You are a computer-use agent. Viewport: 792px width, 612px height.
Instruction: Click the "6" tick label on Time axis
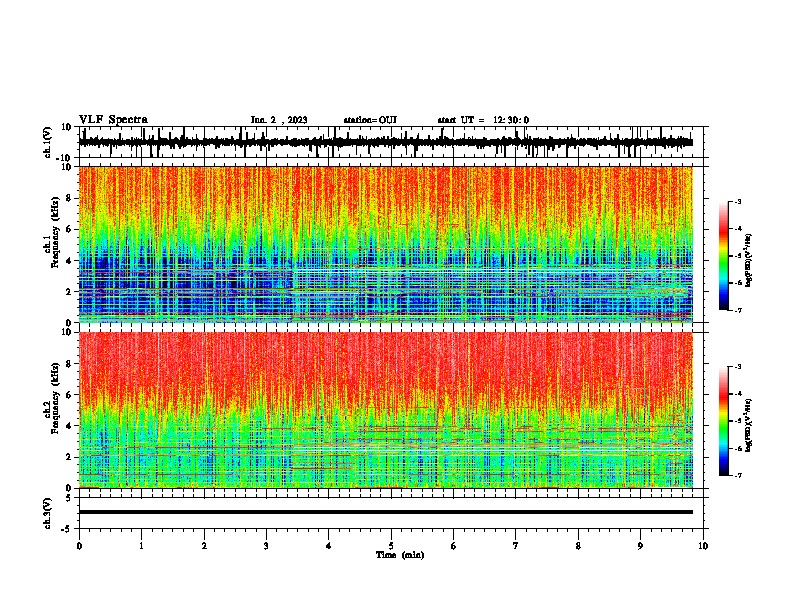click(x=454, y=546)
